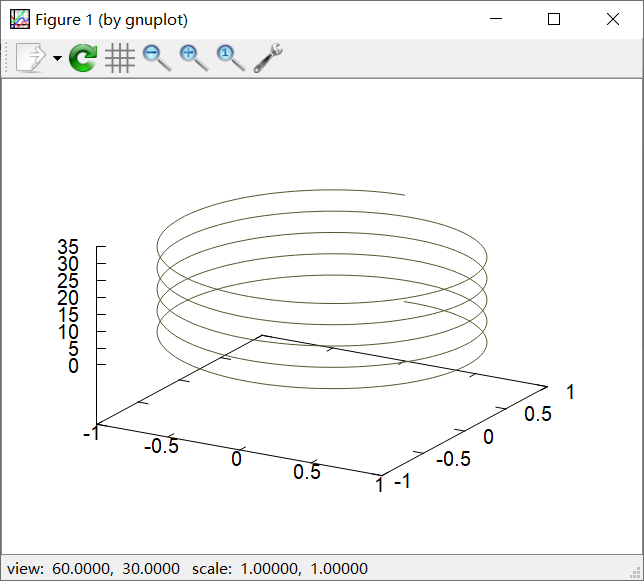Click the status bar '30.0000' value
The width and height of the screenshot is (644, 581).
pos(151,569)
